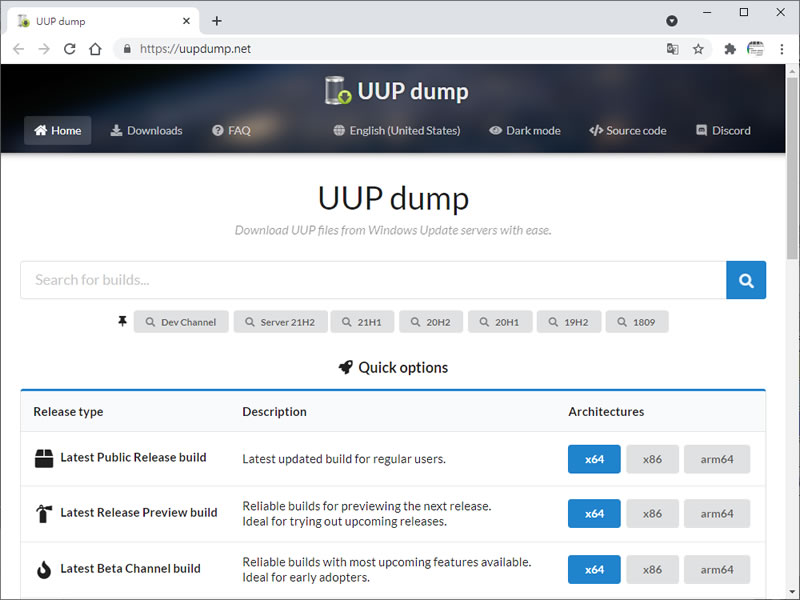Click the scrollbar down arrow
Screen dimensions: 800x600
coord(792,593)
